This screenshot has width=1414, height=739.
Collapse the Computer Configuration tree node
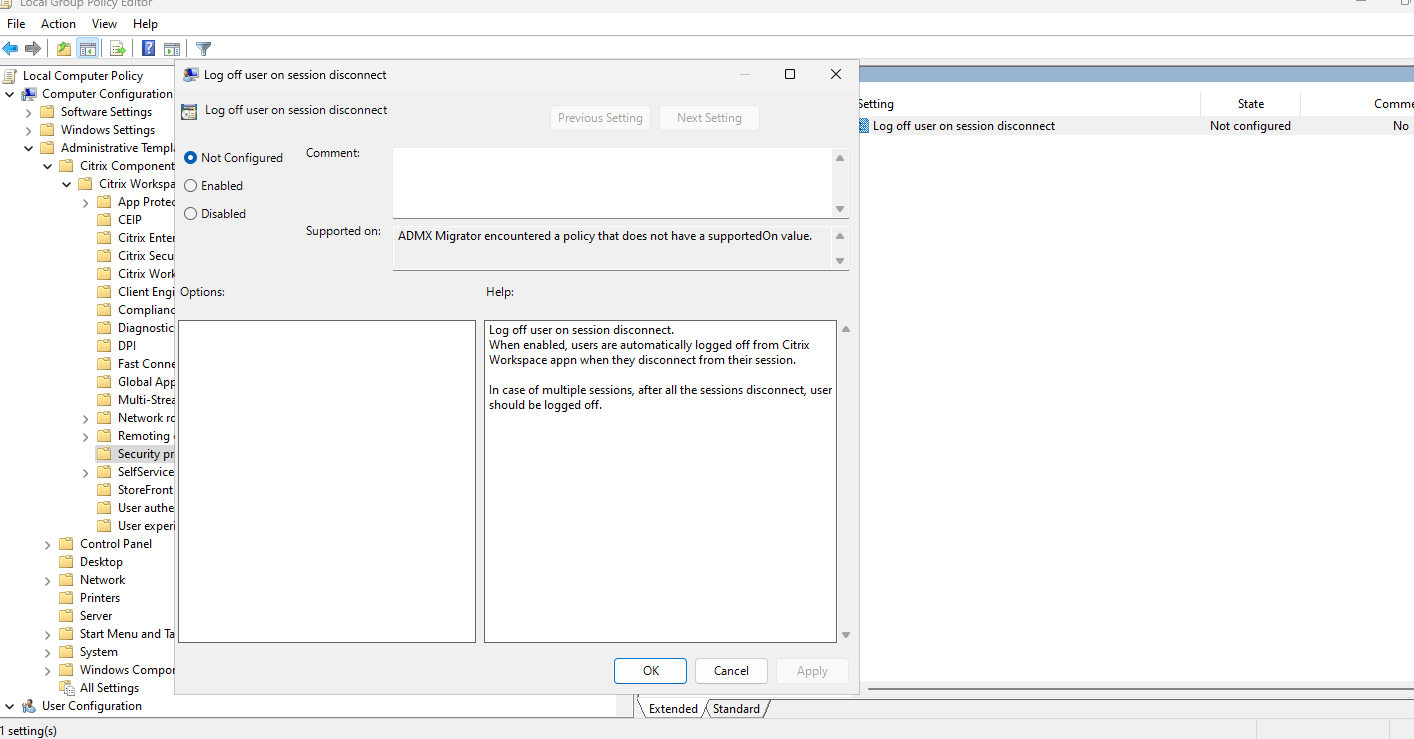click(10, 94)
